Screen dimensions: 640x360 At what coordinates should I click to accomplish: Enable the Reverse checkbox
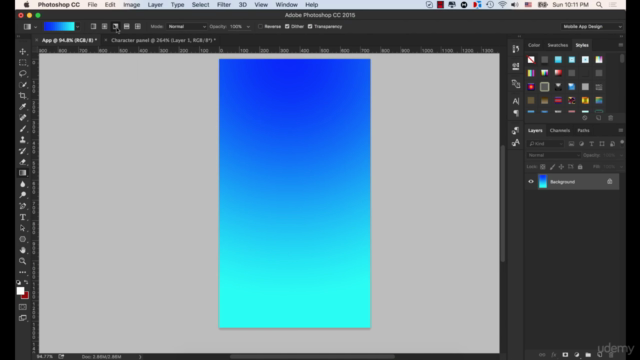[260, 27]
